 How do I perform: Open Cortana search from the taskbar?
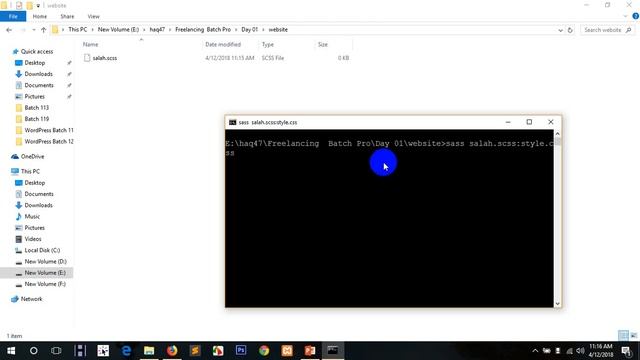33,351
